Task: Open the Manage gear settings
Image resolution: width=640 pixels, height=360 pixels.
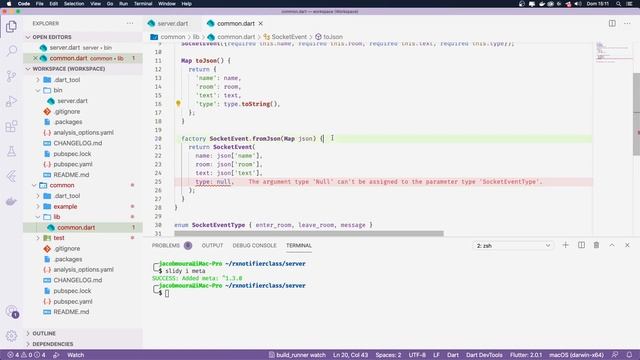Action: coord(11,336)
